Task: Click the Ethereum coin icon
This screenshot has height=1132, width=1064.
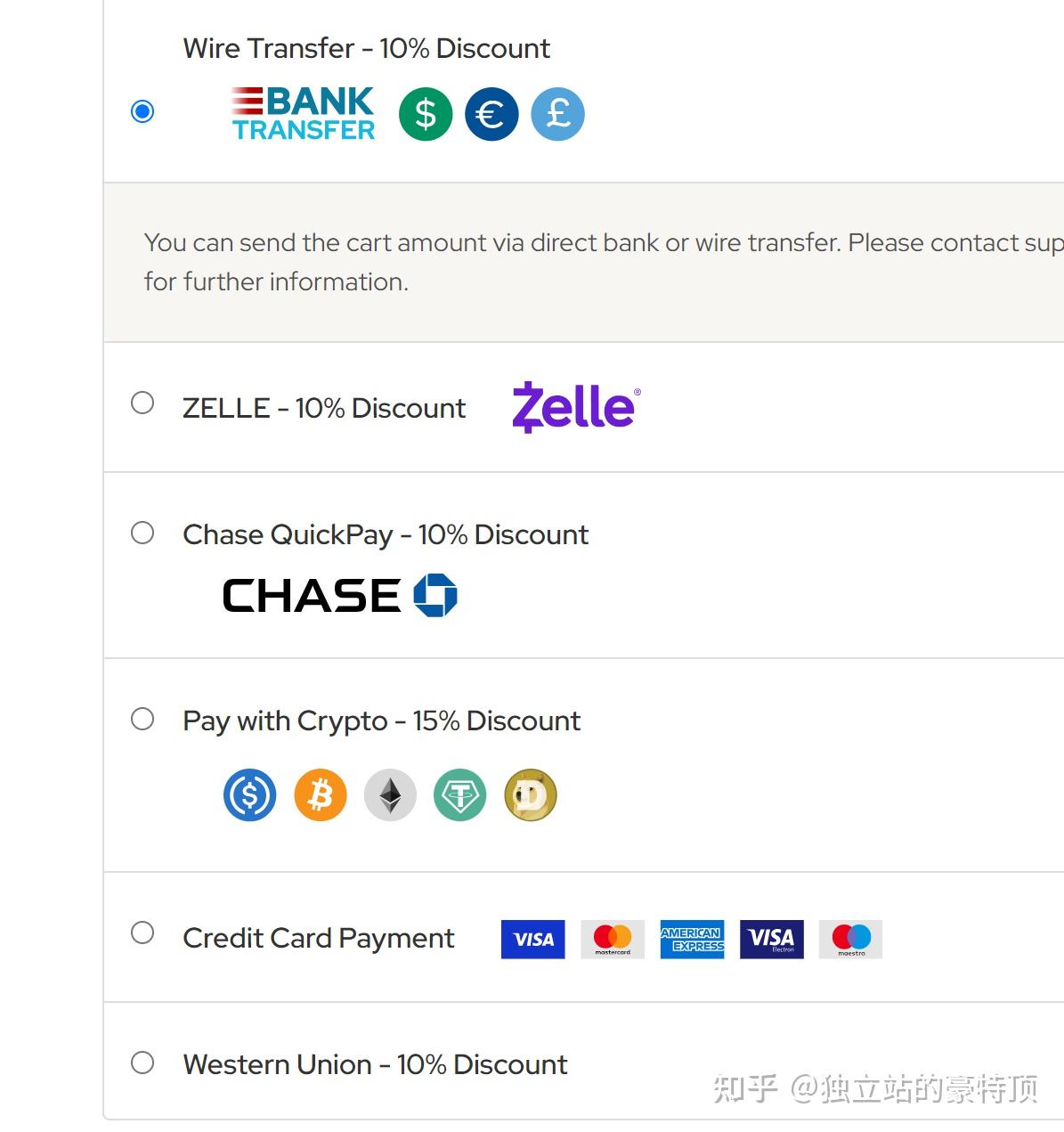Action: (390, 794)
